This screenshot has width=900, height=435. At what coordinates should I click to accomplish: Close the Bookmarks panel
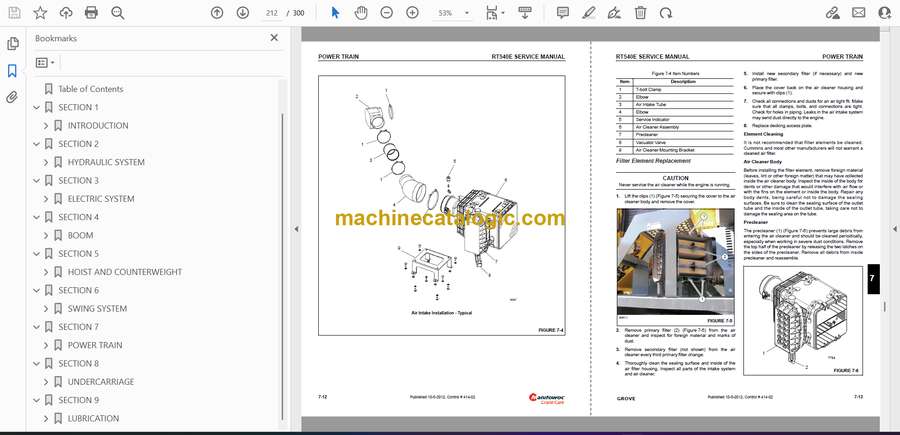274,38
